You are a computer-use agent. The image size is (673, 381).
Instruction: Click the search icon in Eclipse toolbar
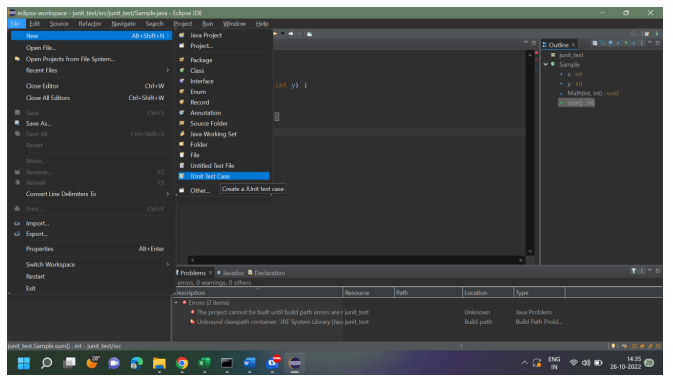coord(633,33)
